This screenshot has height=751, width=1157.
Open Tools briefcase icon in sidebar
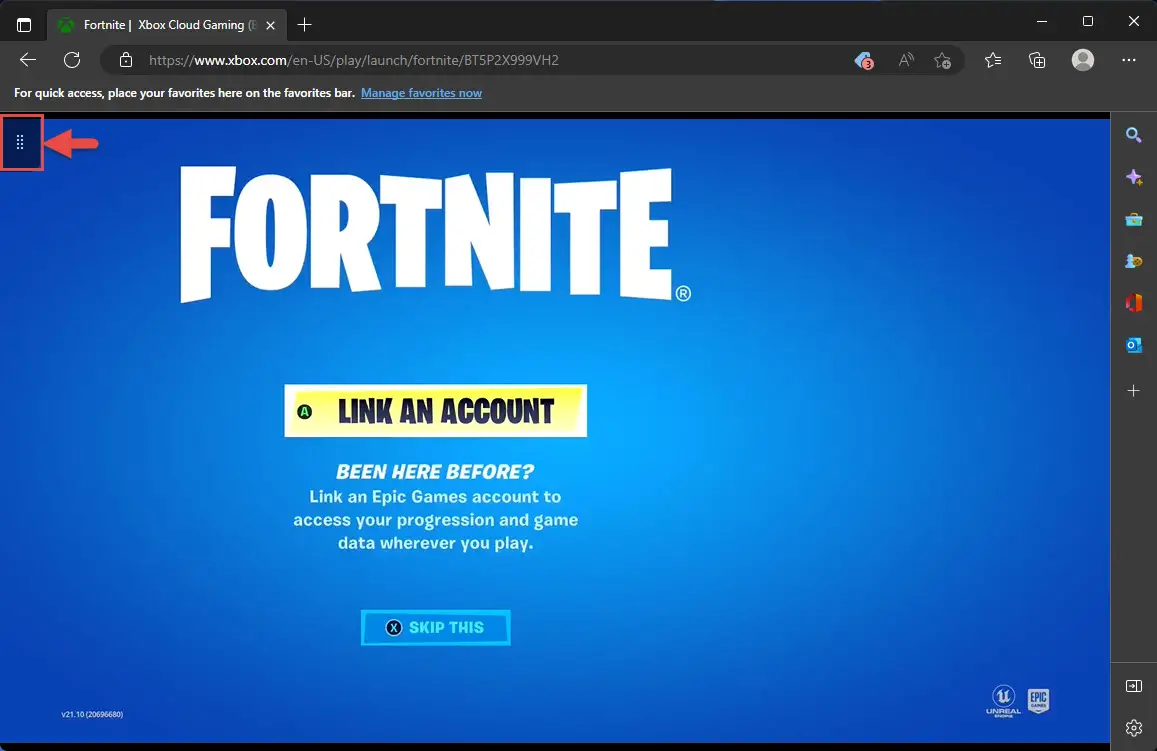click(1133, 219)
